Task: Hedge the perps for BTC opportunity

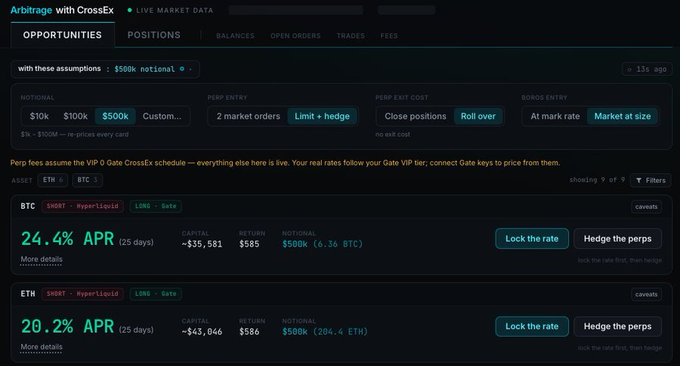Action: tap(618, 239)
